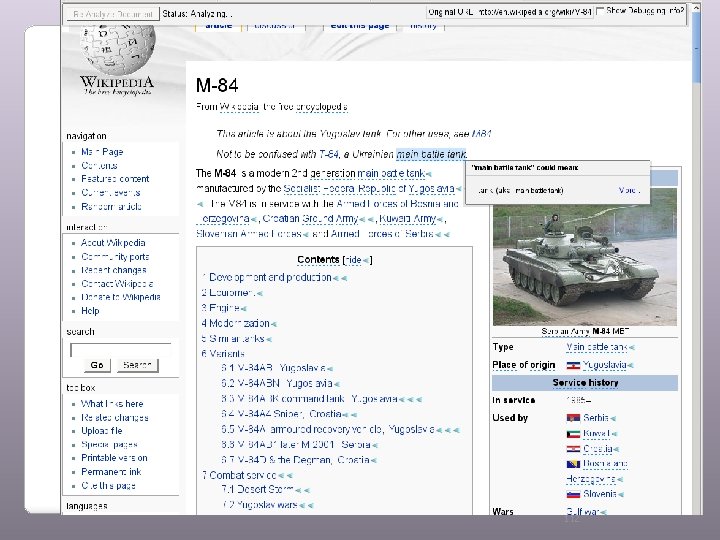Open the Gulf war link in Wars row
The height and width of the screenshot is (540, 720).
click(x=583, y=511)
